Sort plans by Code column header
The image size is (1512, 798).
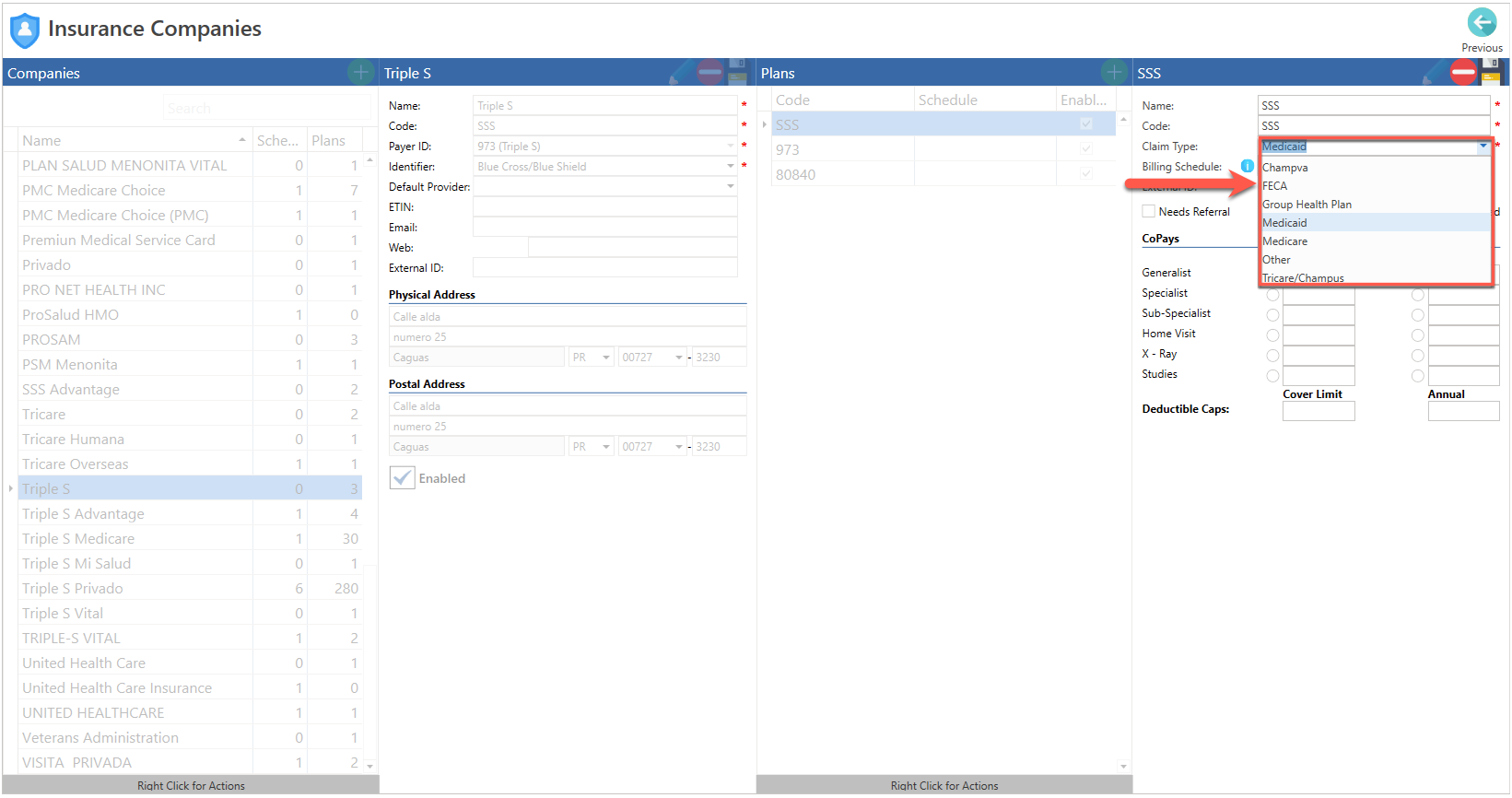[x=842, y=100]
